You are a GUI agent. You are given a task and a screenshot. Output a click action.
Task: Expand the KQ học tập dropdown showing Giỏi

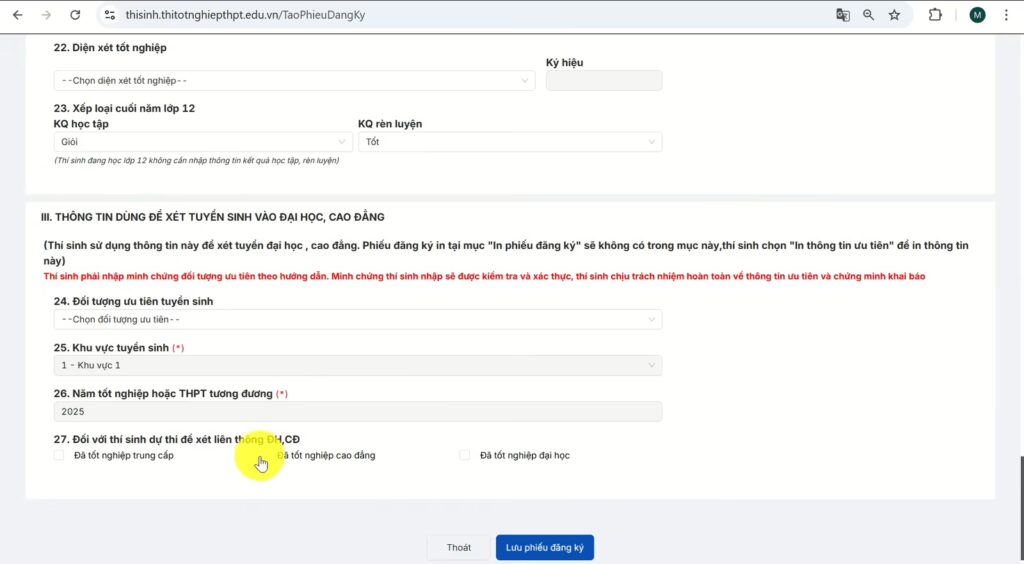[x=203, y=142]
